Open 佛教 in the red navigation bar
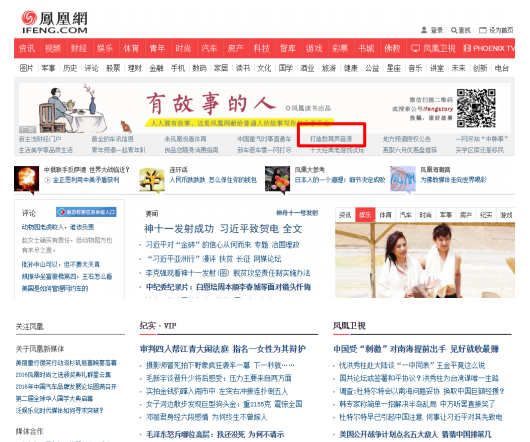 click(x=392, y=48)
